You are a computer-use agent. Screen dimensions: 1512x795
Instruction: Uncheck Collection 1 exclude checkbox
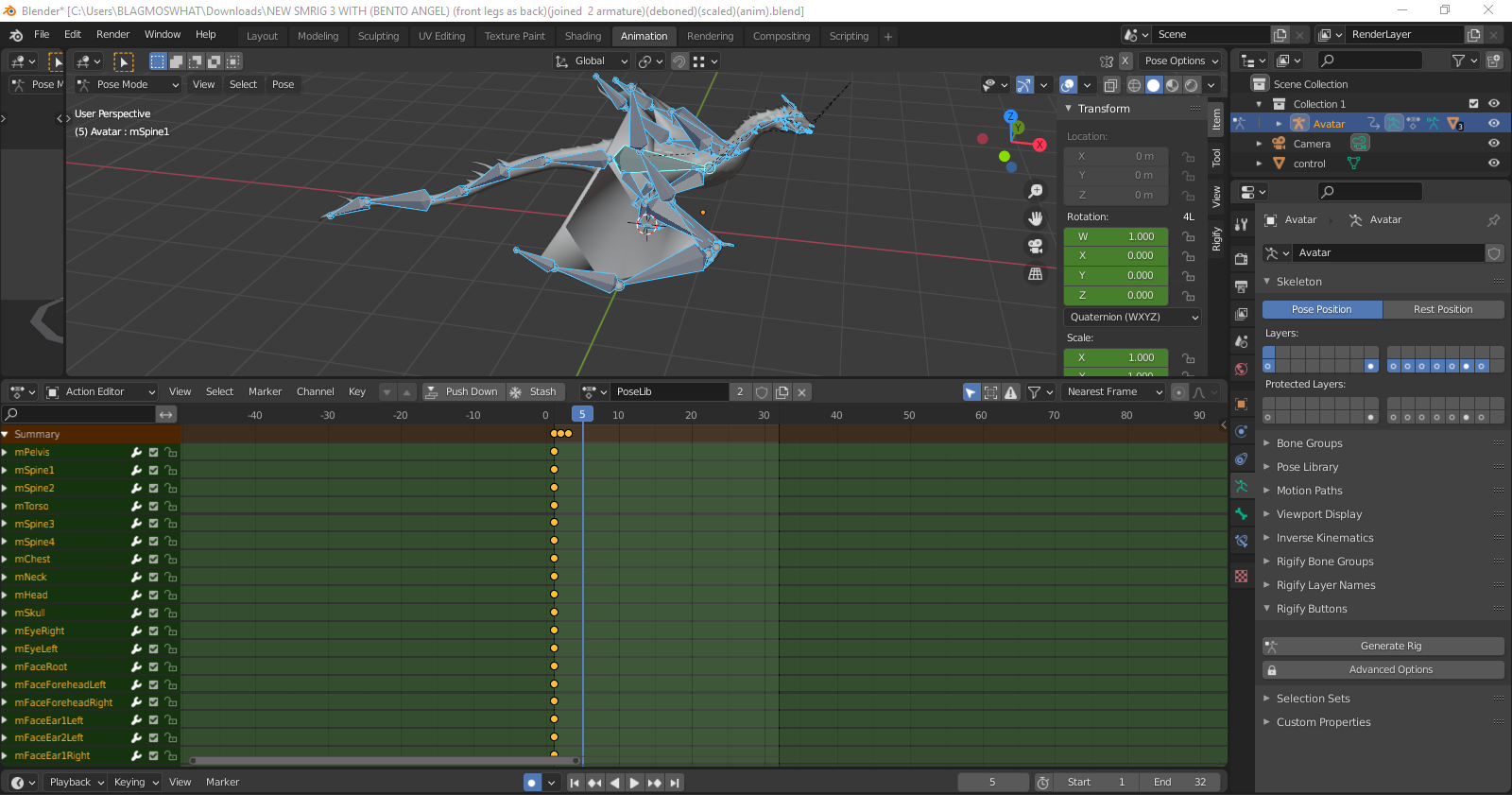(x=1472, y=104)
